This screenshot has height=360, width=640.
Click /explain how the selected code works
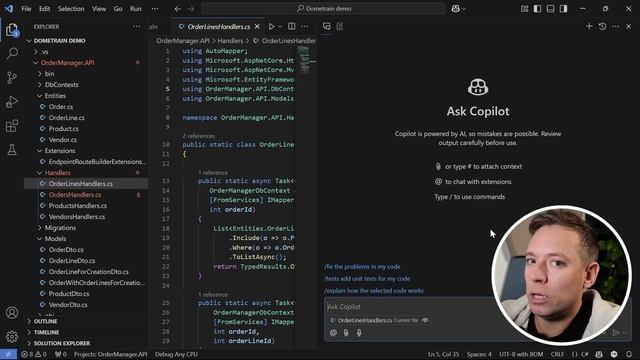374,291
